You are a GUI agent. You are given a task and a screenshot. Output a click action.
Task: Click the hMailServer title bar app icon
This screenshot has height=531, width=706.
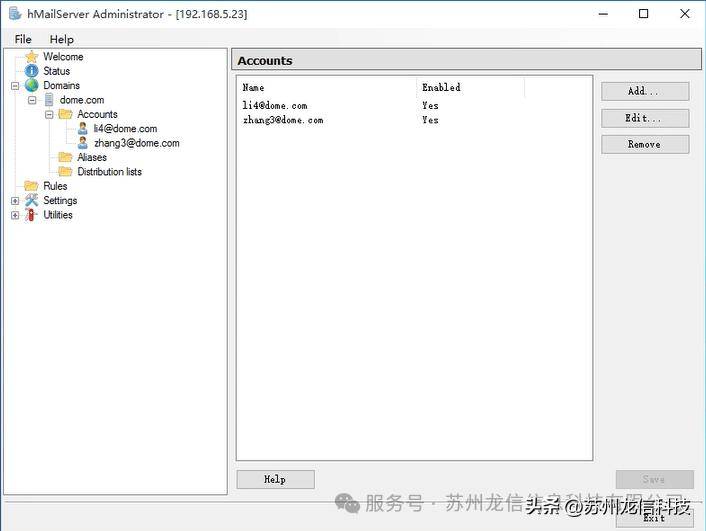[x=15, y=14]
